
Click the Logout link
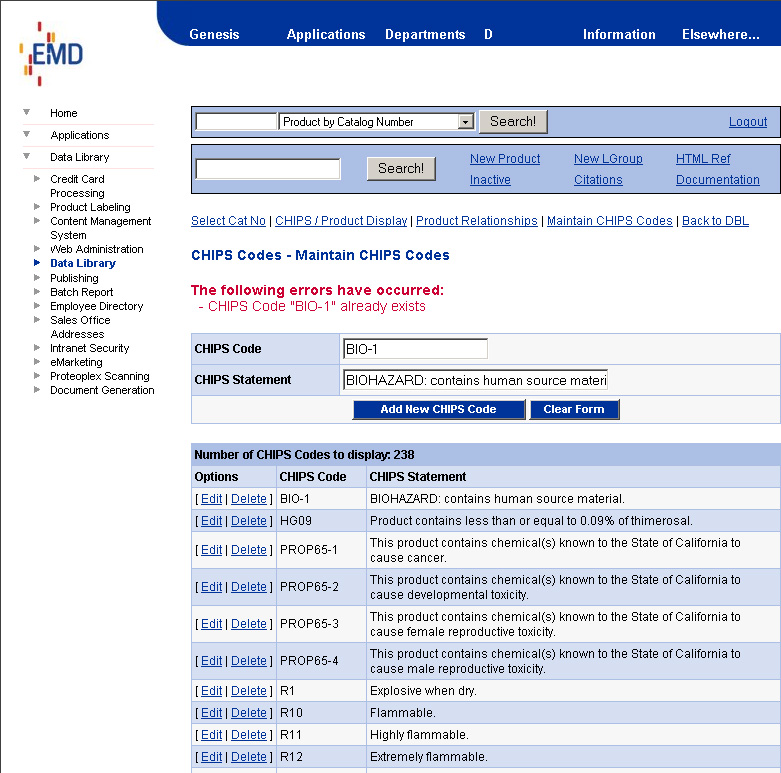click(x=747, y=122)
